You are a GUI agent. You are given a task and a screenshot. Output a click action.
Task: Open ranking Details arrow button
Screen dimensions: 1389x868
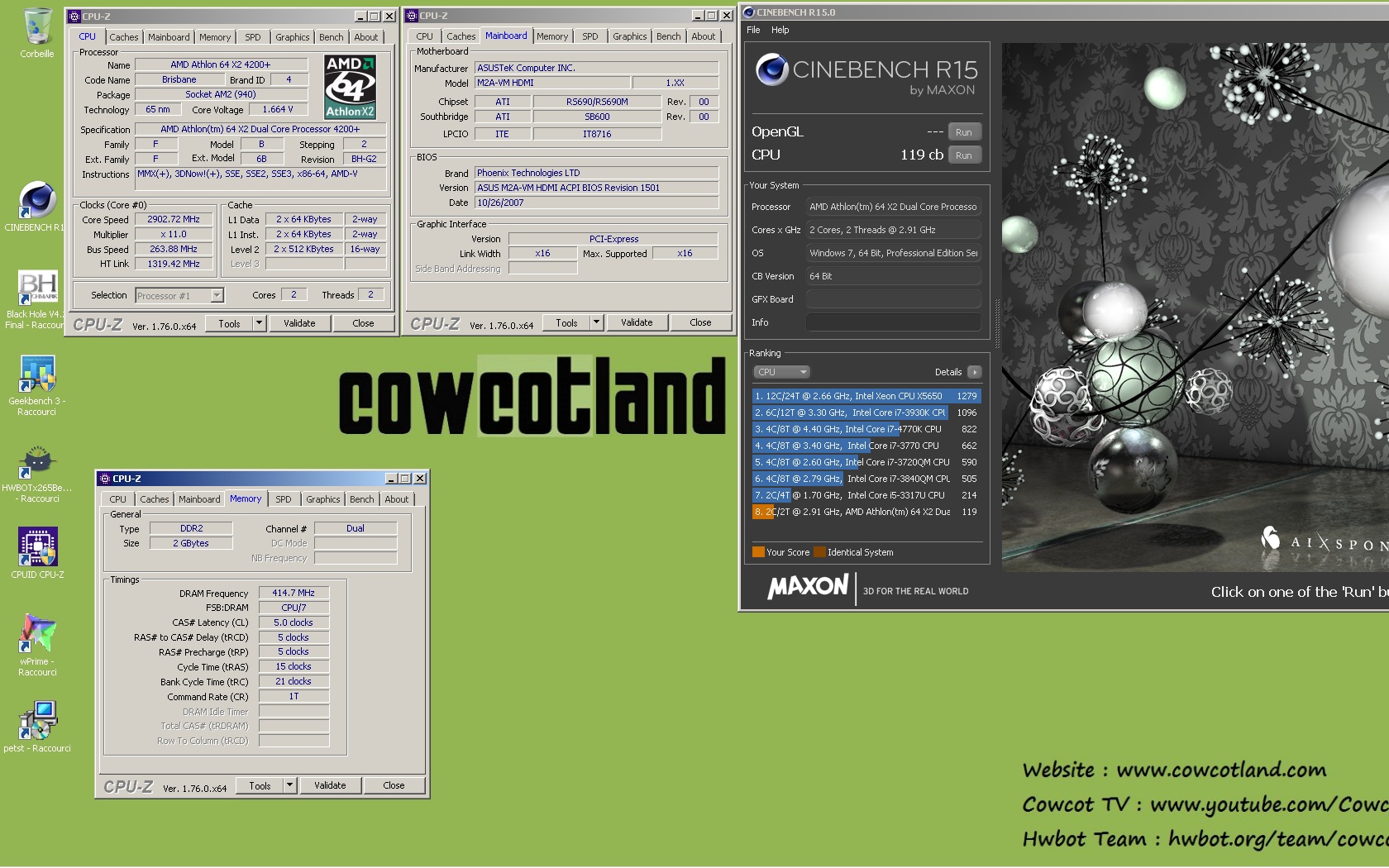[x=975, y=372]
